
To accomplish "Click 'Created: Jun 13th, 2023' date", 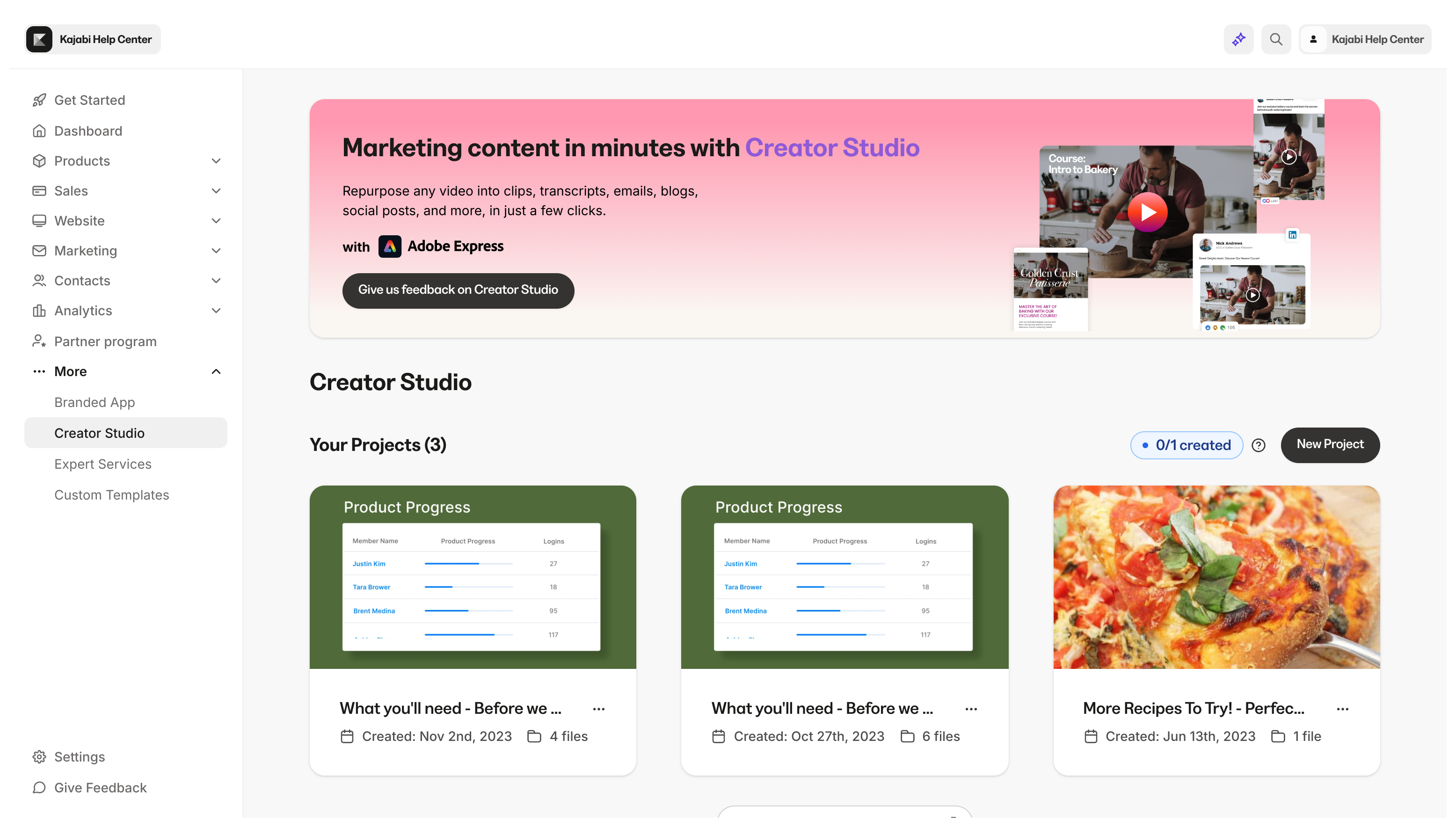I will tap(1180, 736).
